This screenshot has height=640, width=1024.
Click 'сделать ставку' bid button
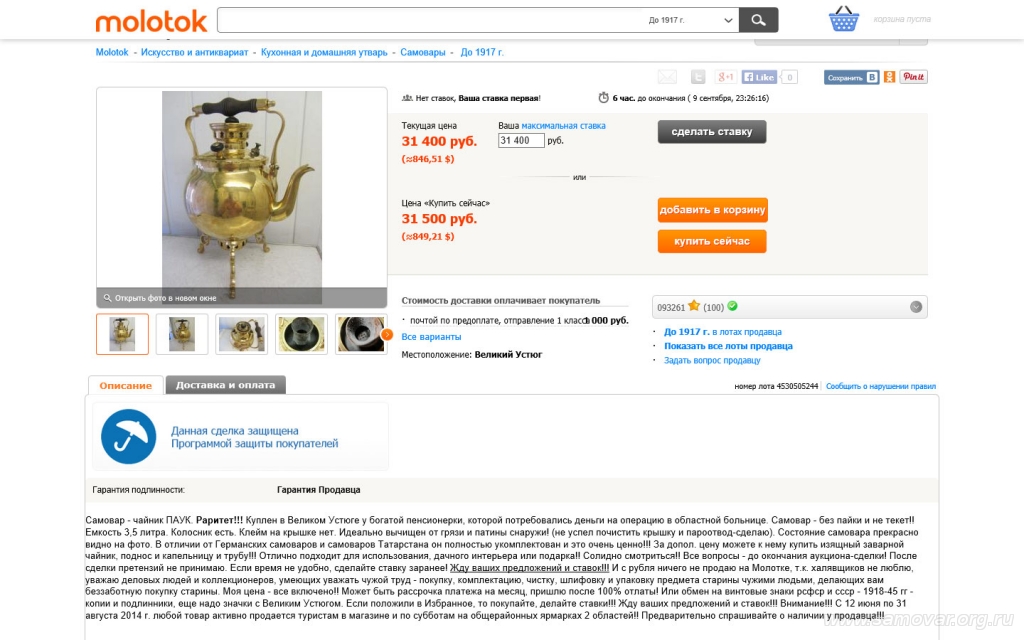point(712,131)
